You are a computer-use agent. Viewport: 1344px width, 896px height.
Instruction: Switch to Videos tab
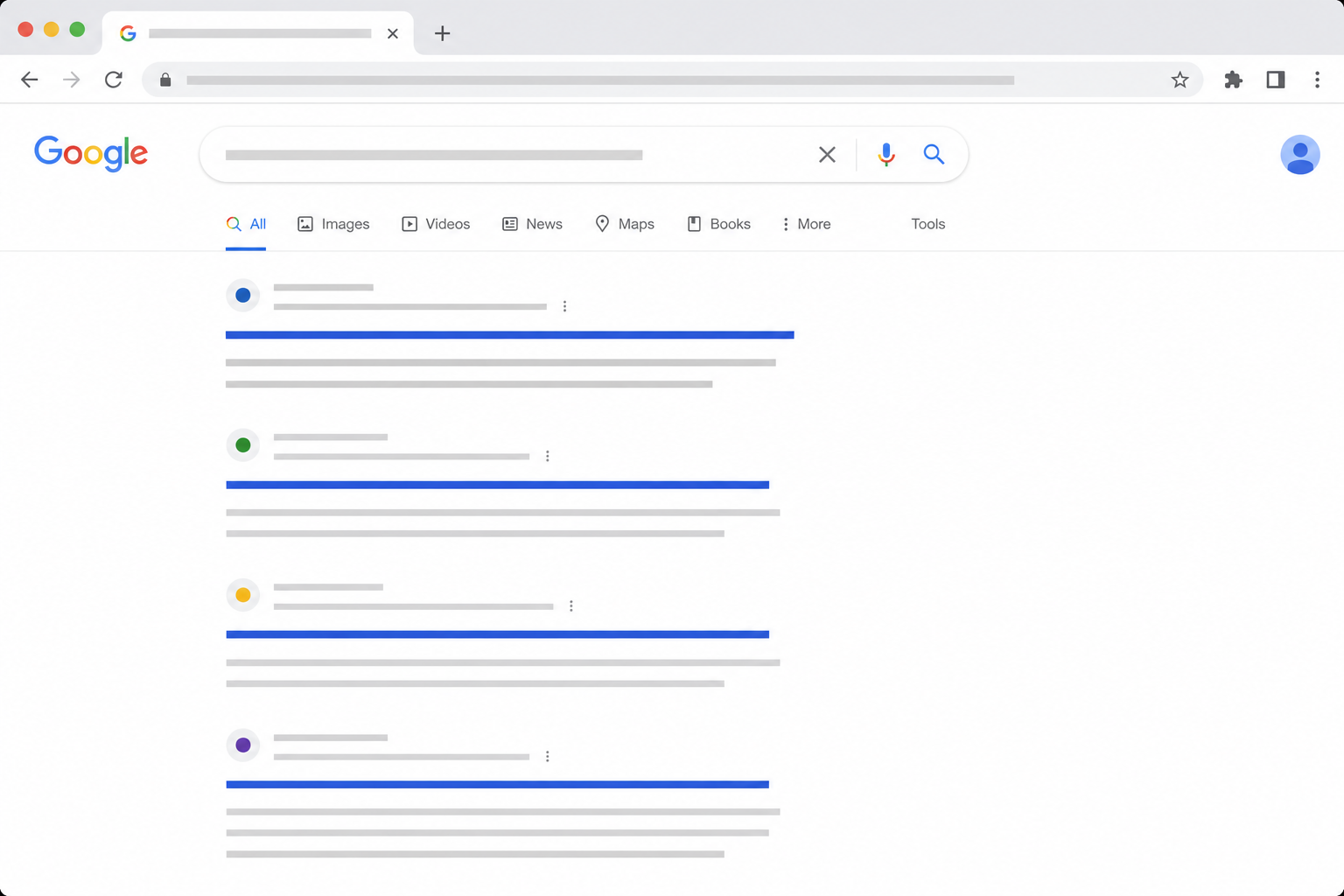[x=436, y=224]
